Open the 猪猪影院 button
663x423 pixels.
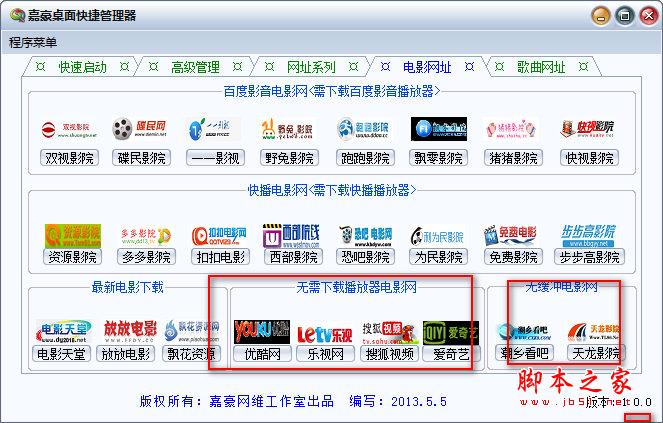pyautogui.click(x=513, y=158)
